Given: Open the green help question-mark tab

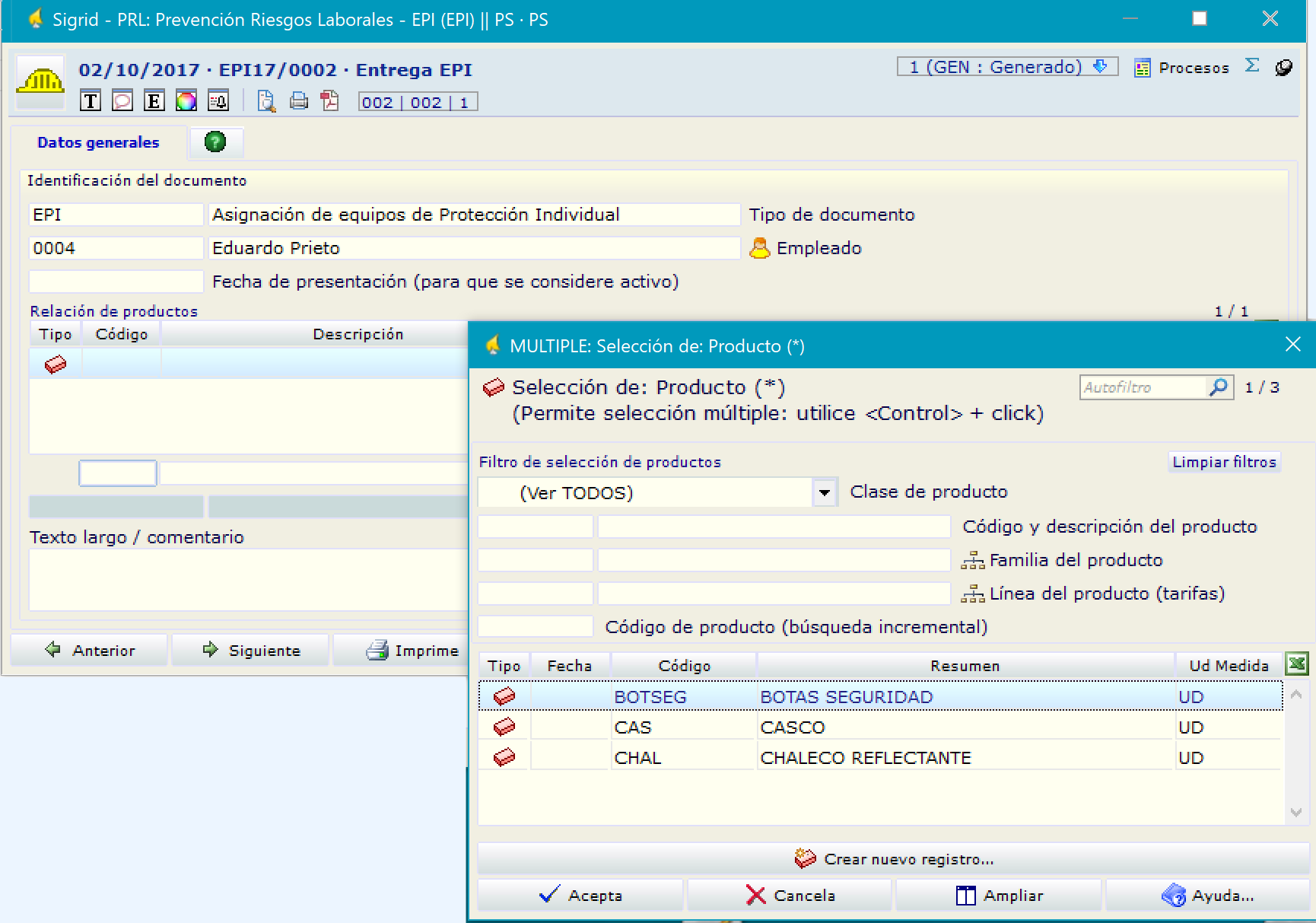Looking at the screenshot, I should coord(215,142).
